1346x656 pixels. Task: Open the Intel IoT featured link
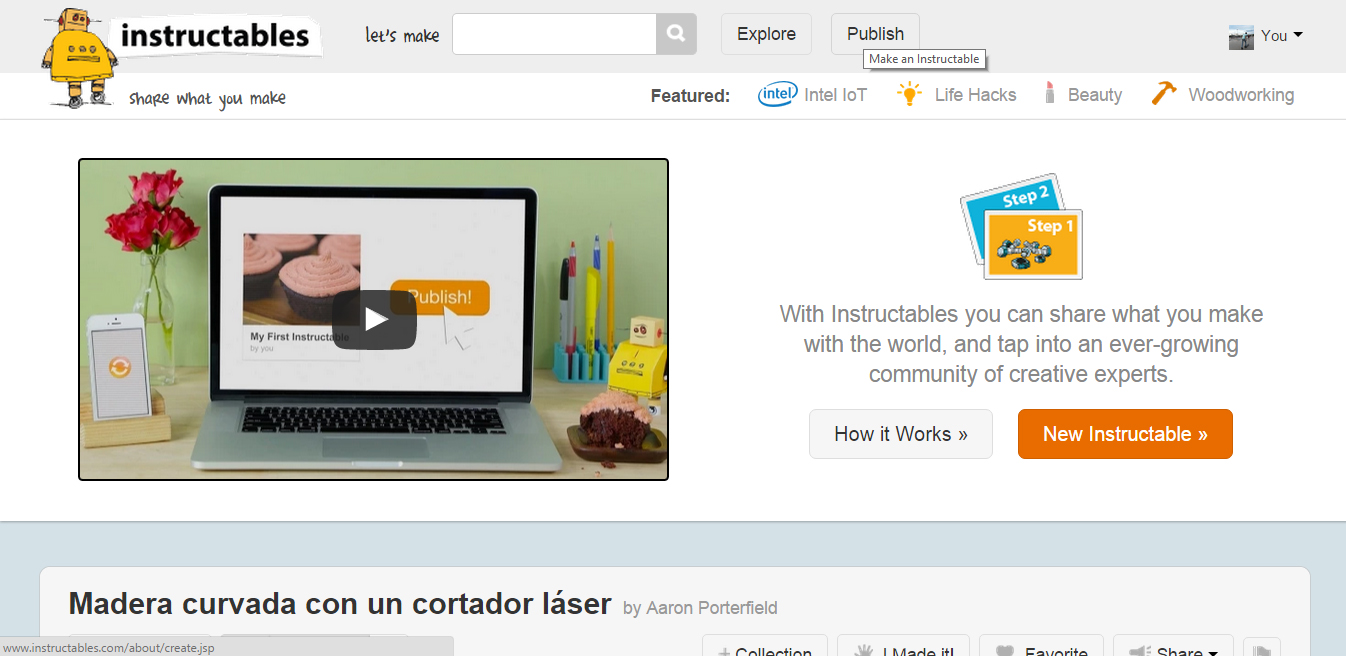click(x=835, y=95)
